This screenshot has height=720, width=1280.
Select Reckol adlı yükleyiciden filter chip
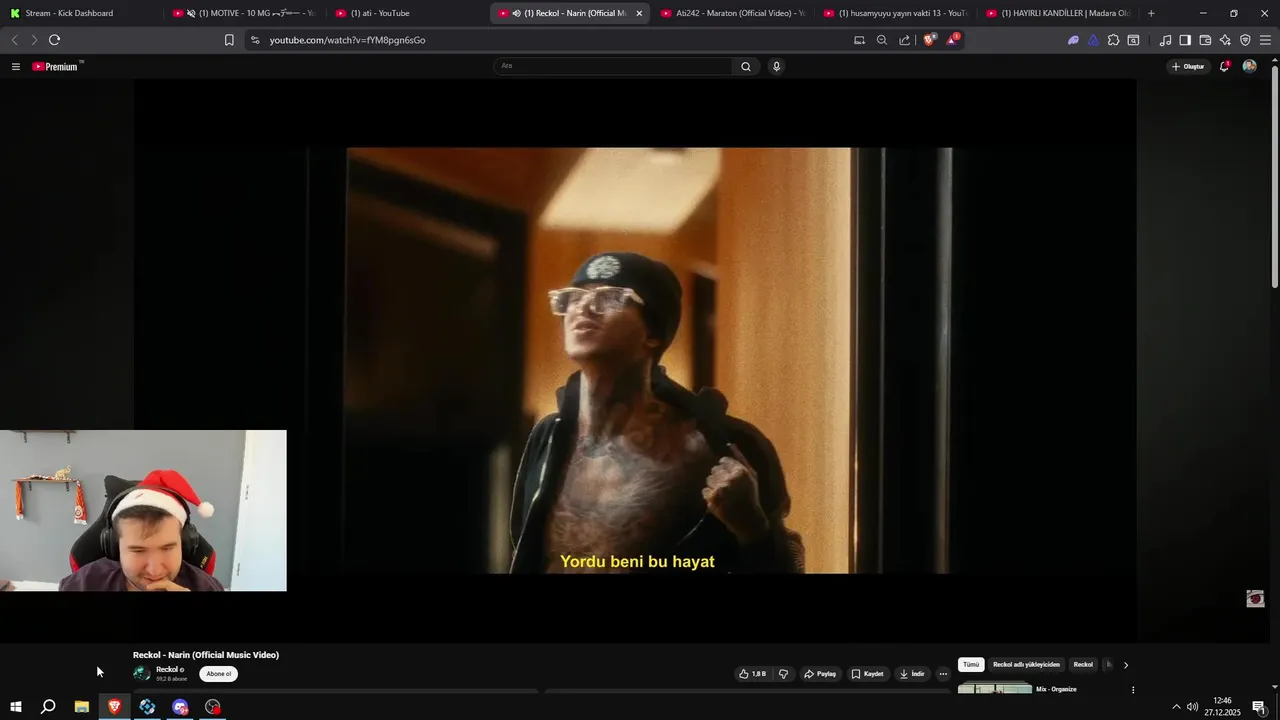tap(1026, 664)
